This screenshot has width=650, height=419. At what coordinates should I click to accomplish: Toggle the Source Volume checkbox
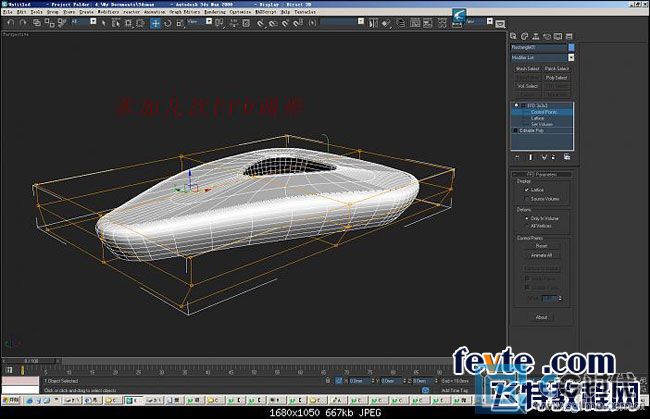527,199
